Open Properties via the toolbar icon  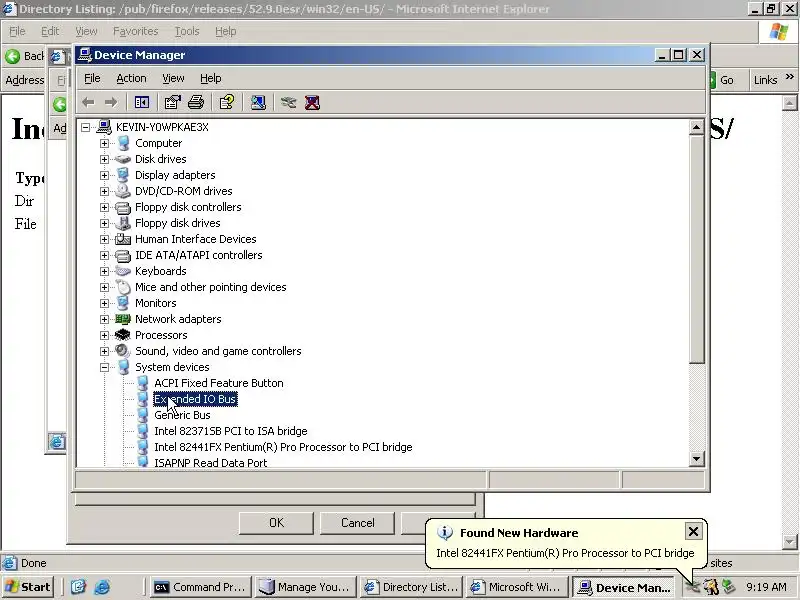click(x=172, y=103)
